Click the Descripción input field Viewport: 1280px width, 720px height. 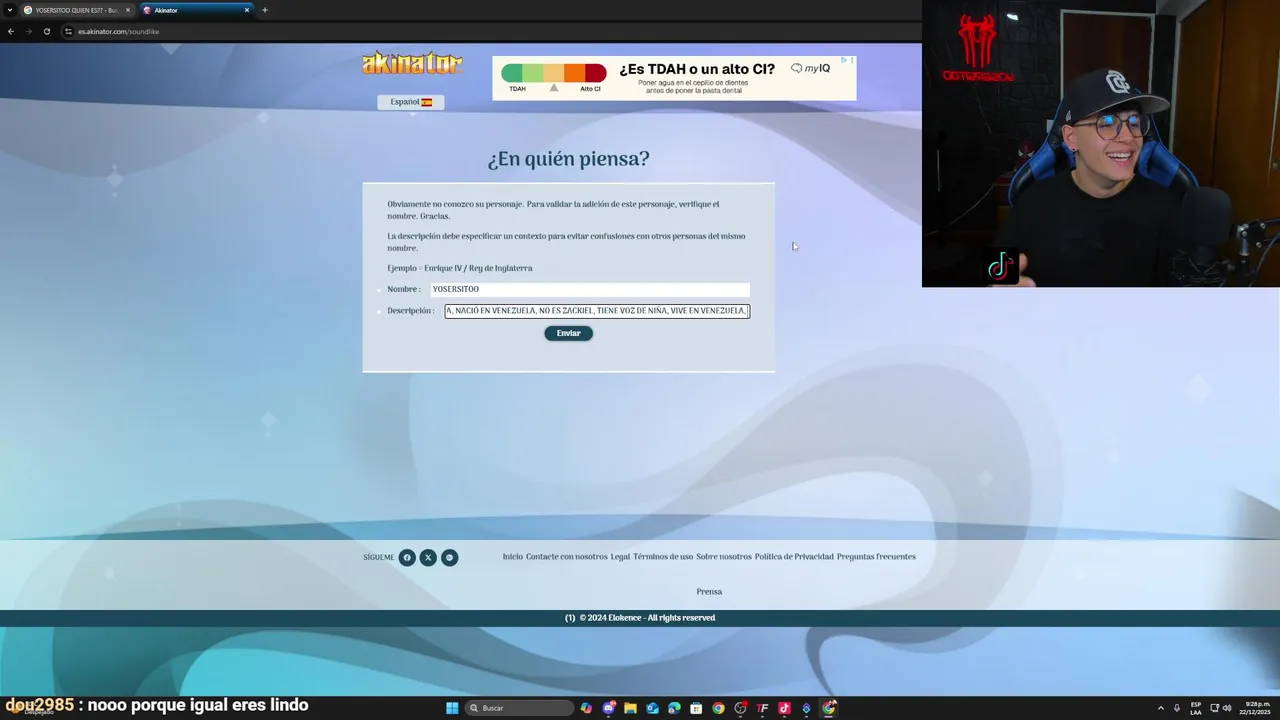click(597, 311)
